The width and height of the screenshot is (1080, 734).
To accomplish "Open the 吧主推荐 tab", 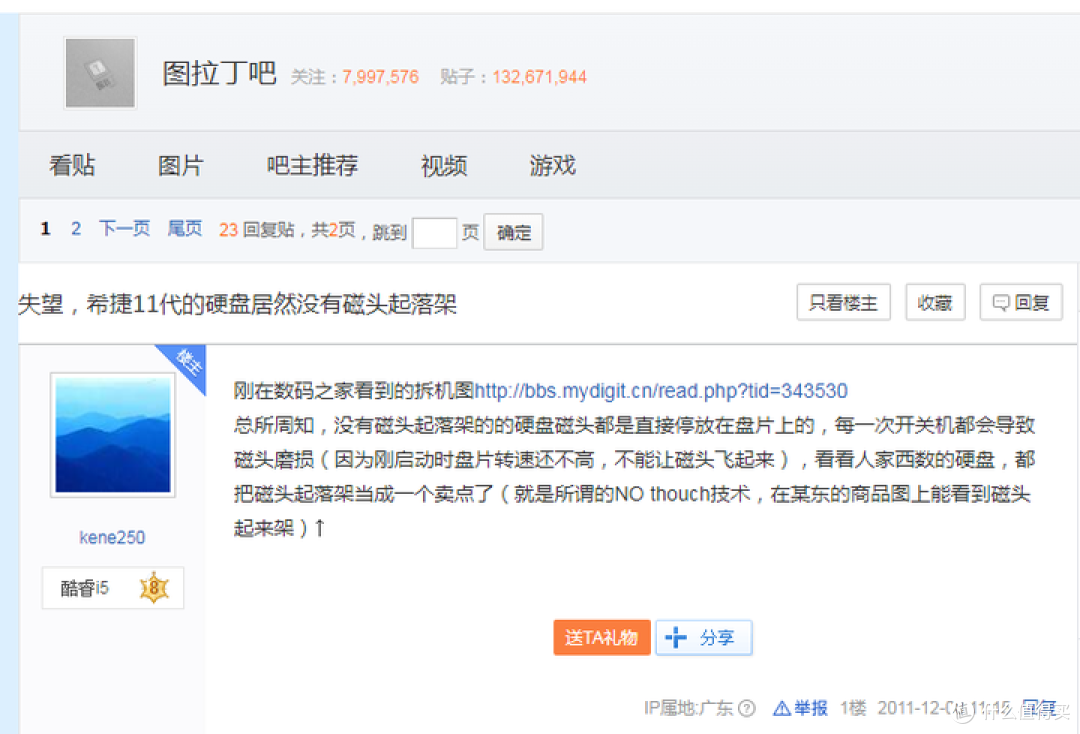I will tap(312, 166).
